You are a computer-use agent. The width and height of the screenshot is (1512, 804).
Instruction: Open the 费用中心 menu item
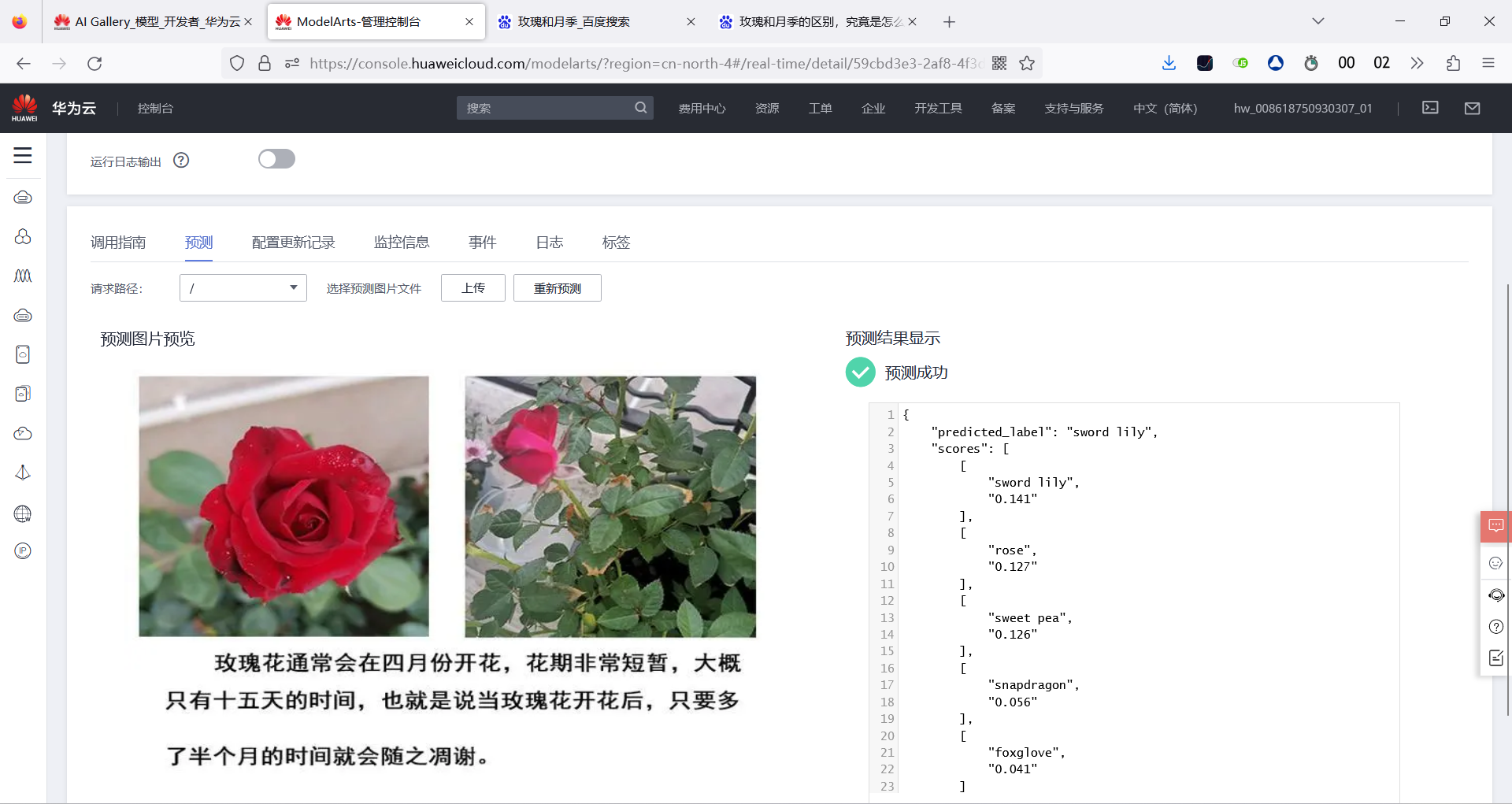[702, 108]
